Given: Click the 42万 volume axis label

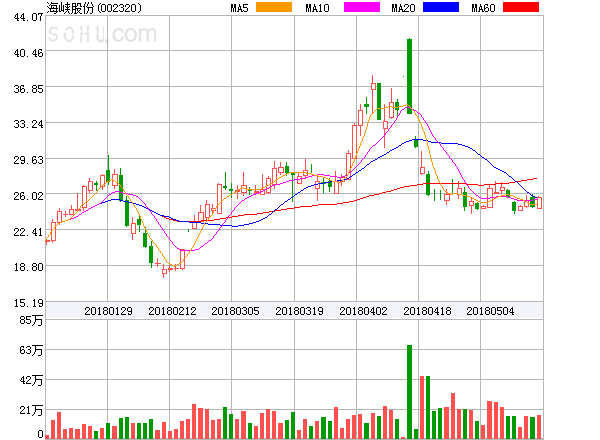Looking at the screenshot, I should pos(31,380).
